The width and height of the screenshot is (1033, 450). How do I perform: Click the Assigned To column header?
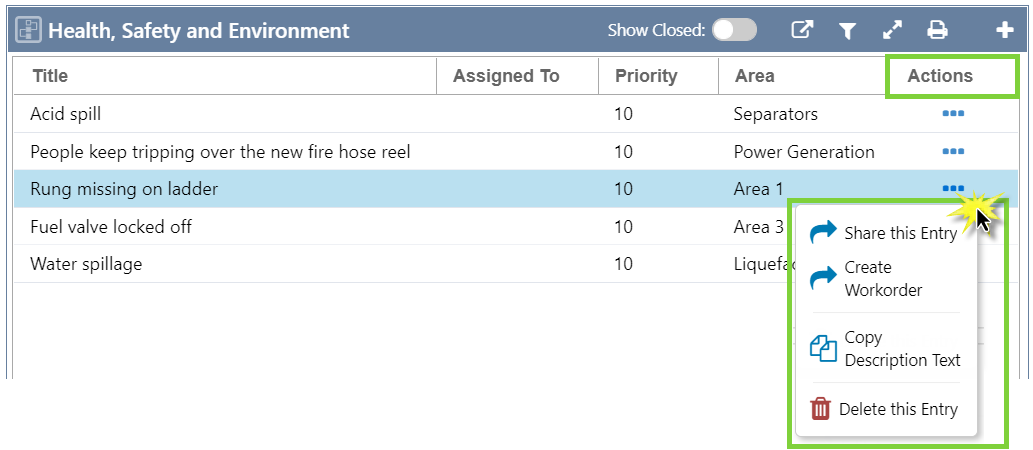click(x=506, y=75)
